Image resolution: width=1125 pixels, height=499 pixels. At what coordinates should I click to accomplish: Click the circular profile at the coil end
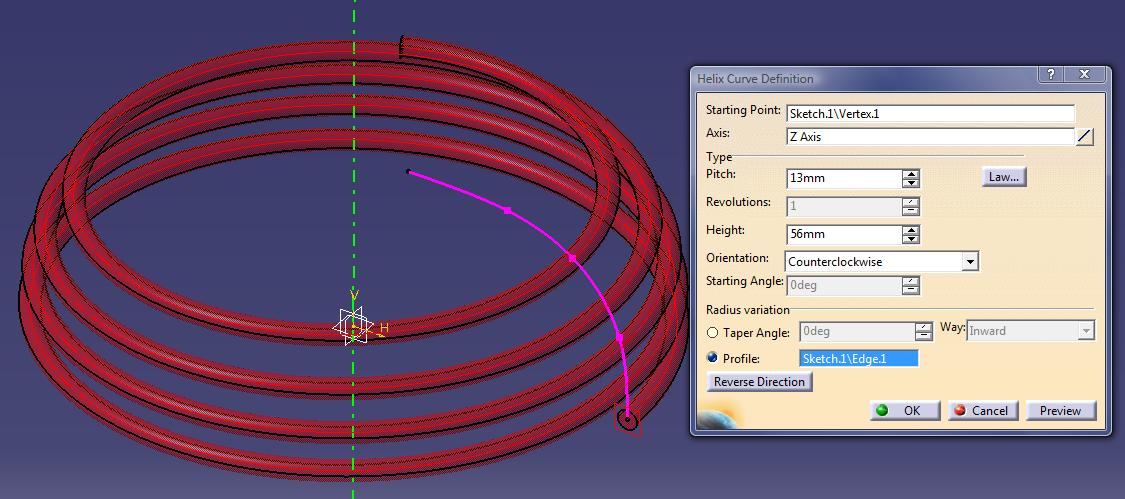click(x=628, y=421)
